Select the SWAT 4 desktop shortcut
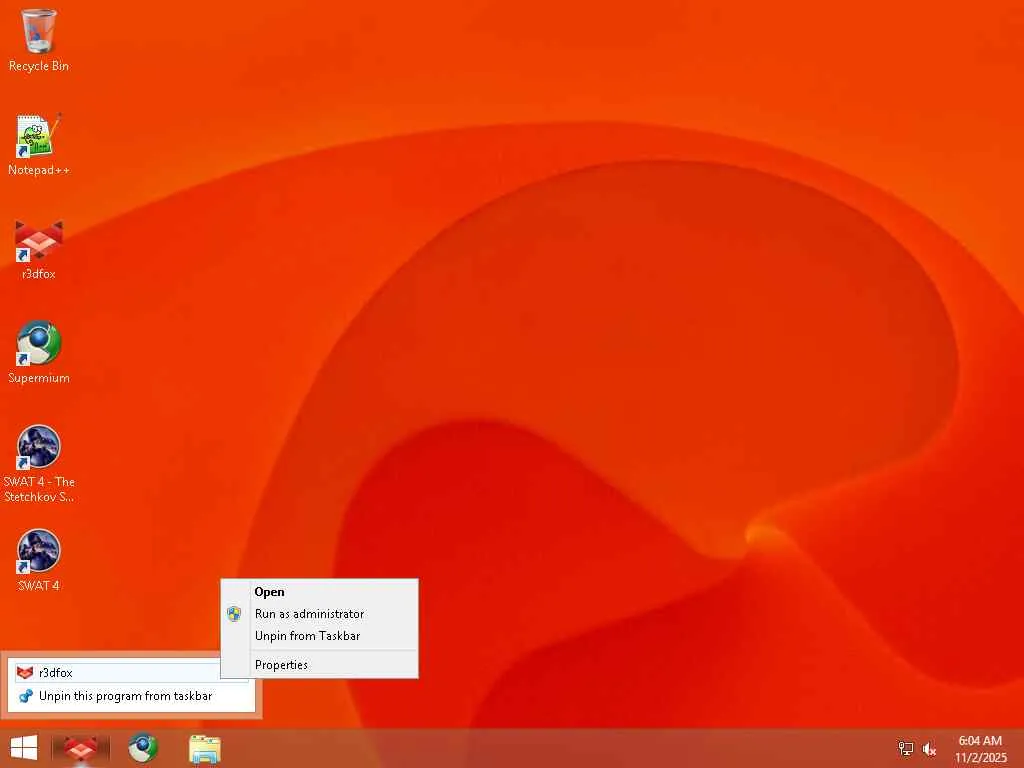 [x=39, y=560]
